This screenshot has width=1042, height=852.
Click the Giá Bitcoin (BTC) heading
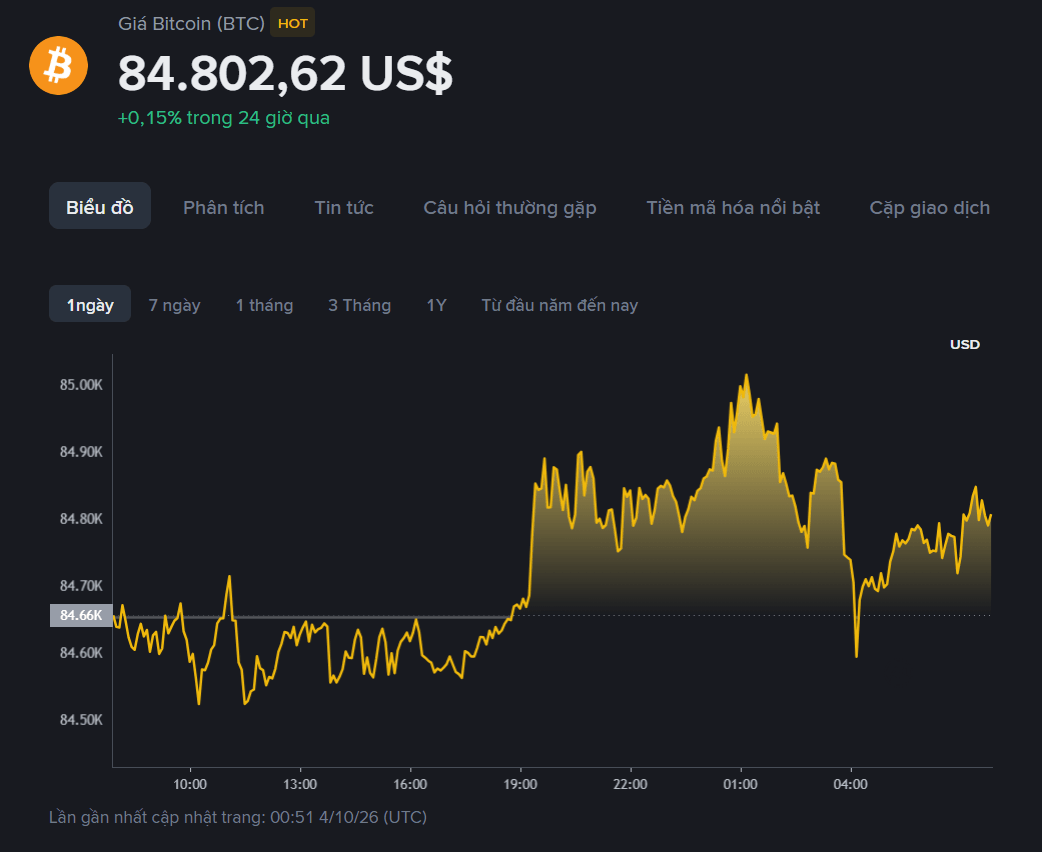(x=191, y=23)
